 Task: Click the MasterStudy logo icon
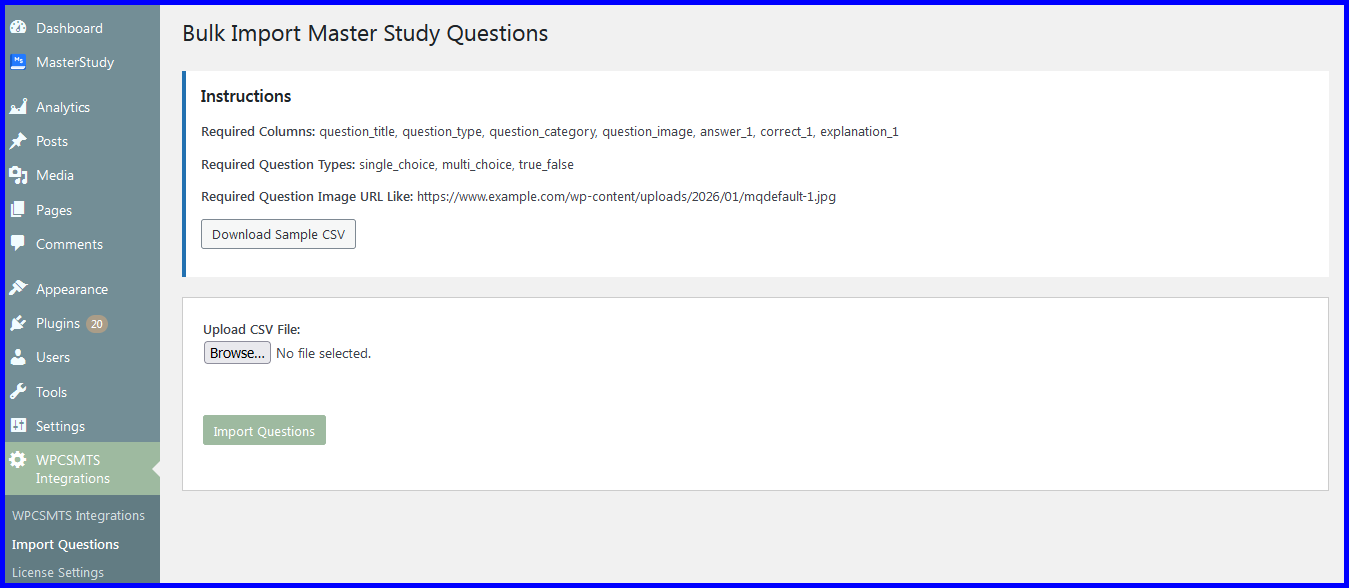point(18,62)
